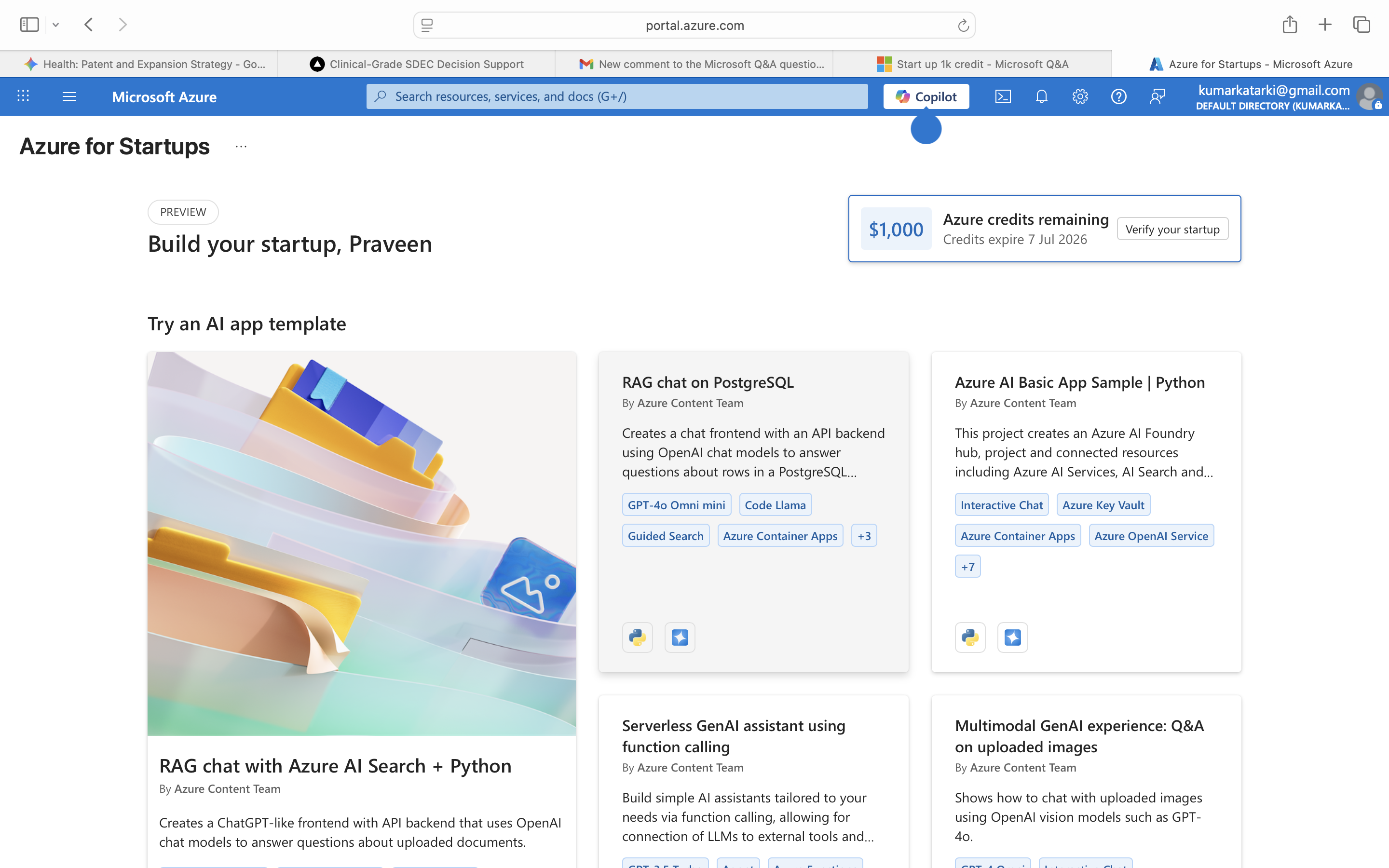The width and height of the screenshot is (1389, 868).
Task: Click the Azure search resources field
Action: pos(617,96)
